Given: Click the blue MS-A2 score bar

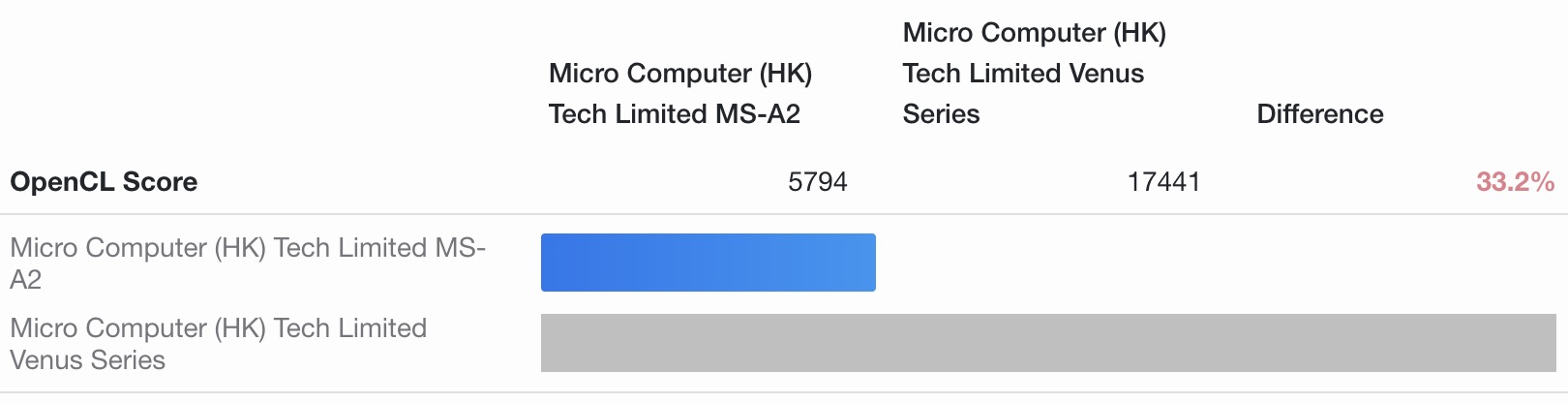Looking at the screenshot, I should click(708, 263).
